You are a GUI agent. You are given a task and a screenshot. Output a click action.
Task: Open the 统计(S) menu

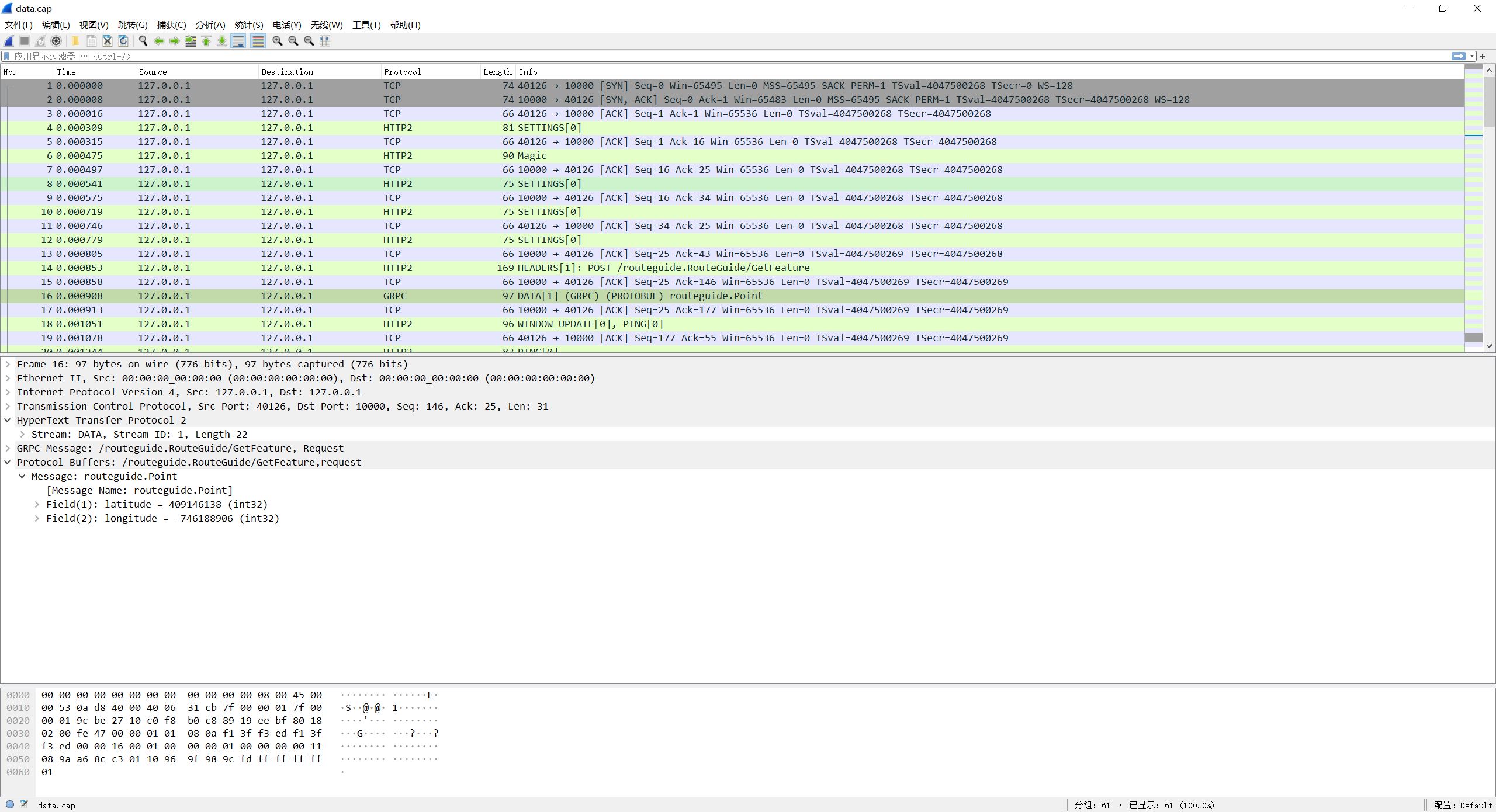249,25
